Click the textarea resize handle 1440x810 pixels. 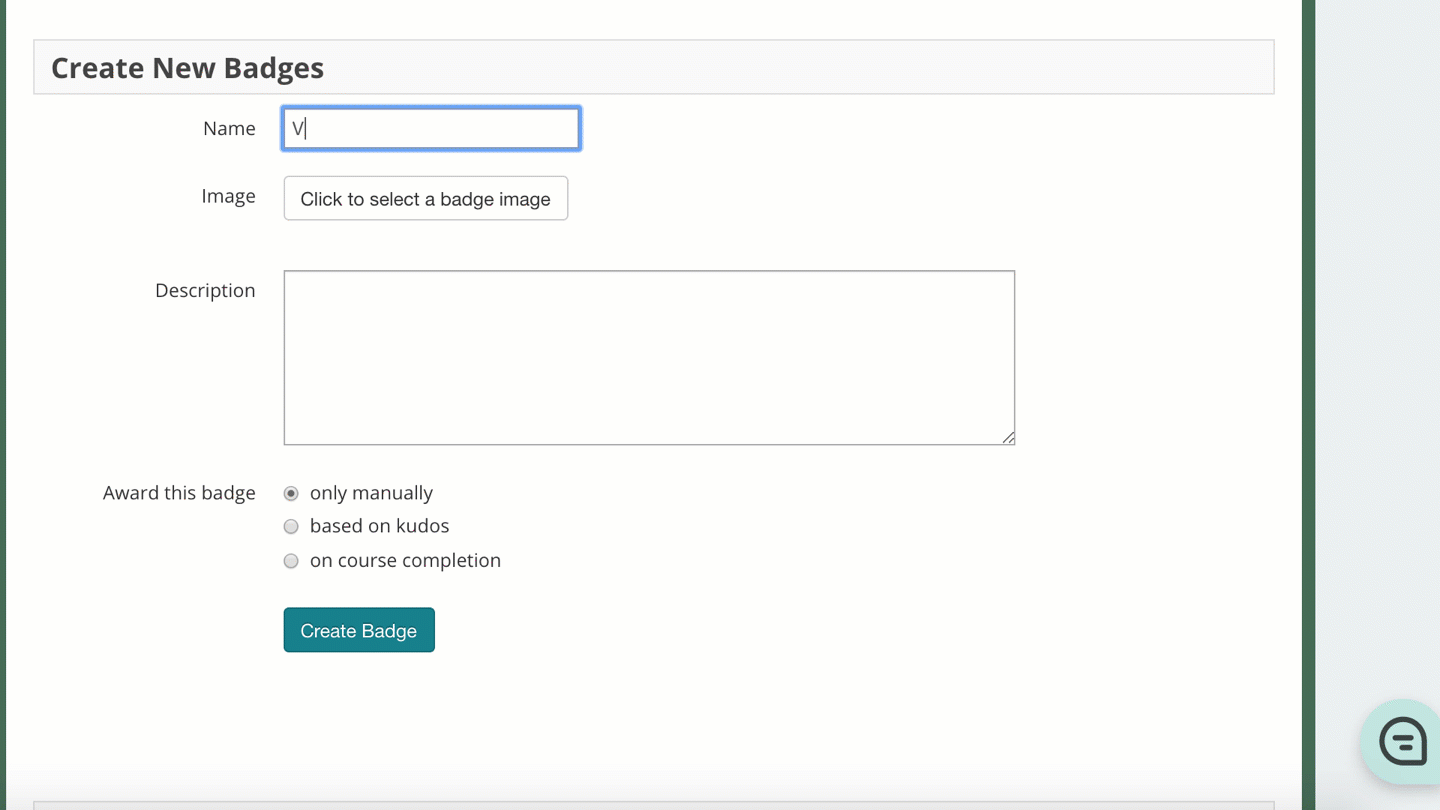click(1009, 437)
